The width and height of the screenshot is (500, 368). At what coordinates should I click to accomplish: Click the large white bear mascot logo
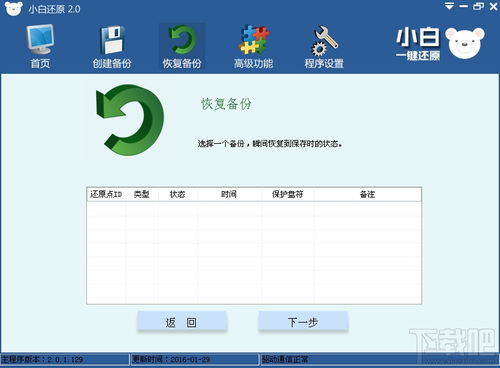(x=465, y=43)
